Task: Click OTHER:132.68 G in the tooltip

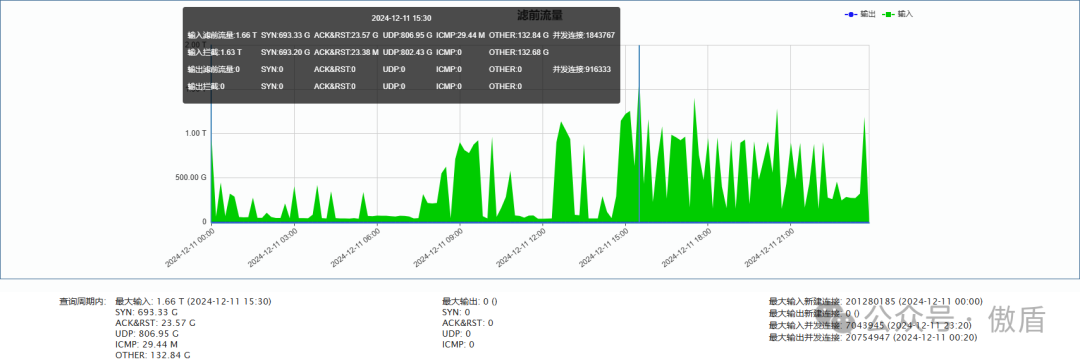Action: click(x=519, y=52)
